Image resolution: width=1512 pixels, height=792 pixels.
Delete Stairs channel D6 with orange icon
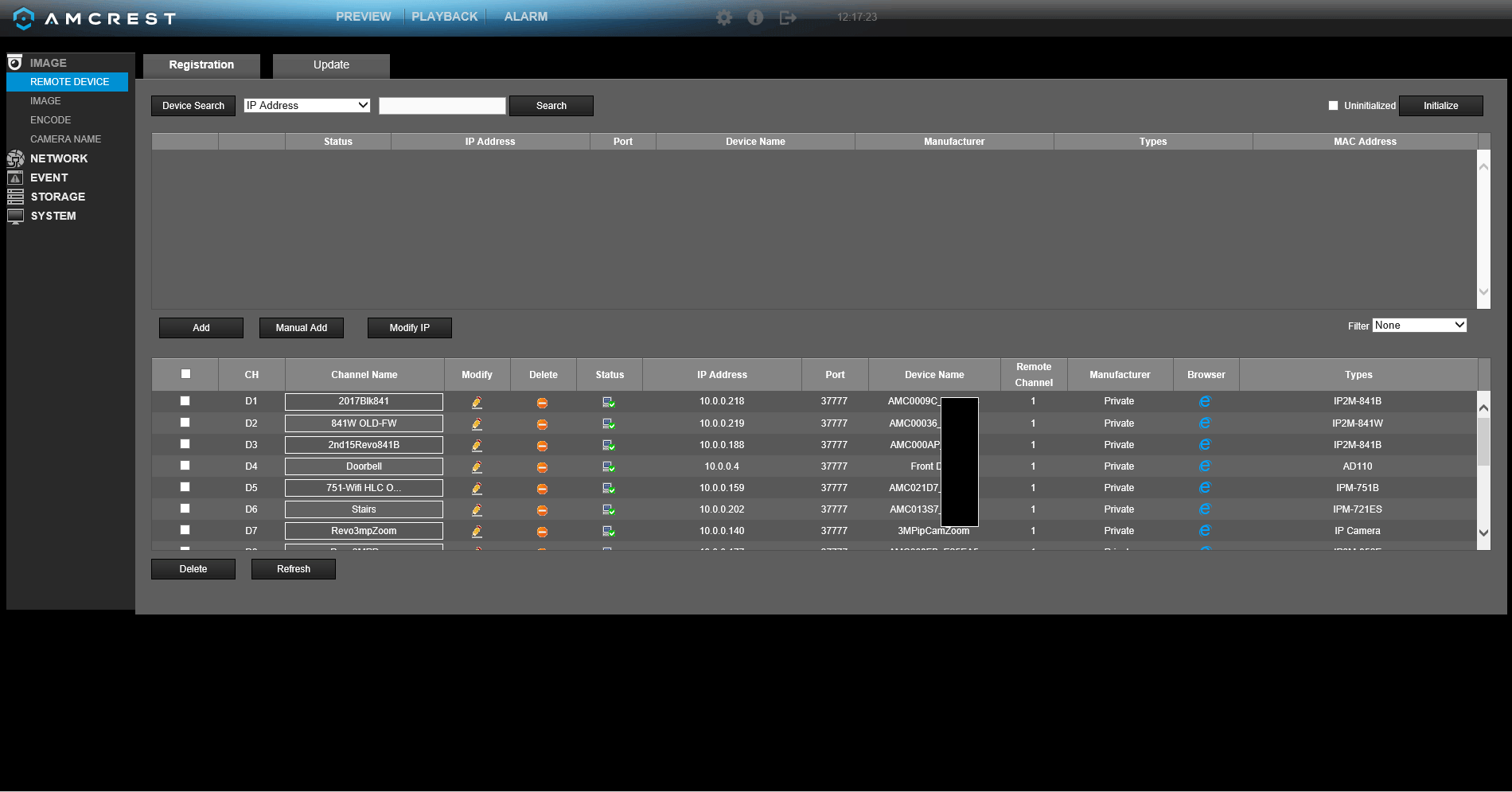point(542,510)
